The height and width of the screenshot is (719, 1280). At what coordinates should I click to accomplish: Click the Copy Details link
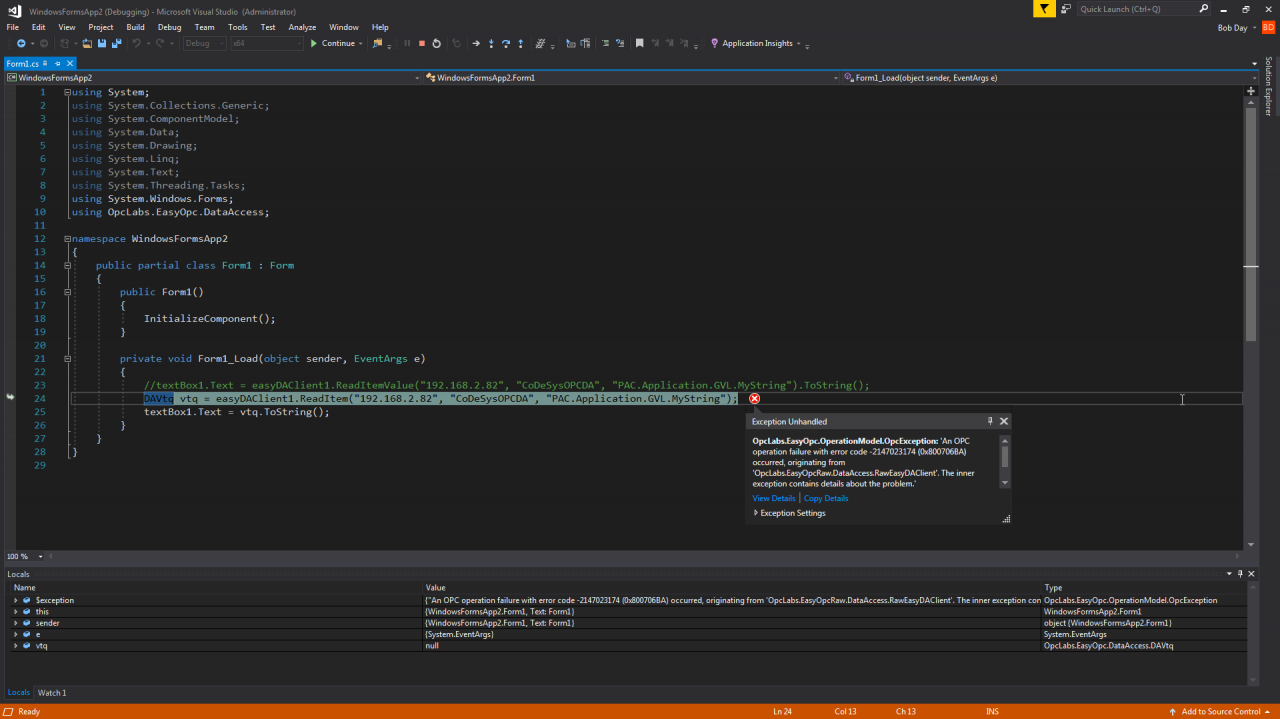[825, 498]
